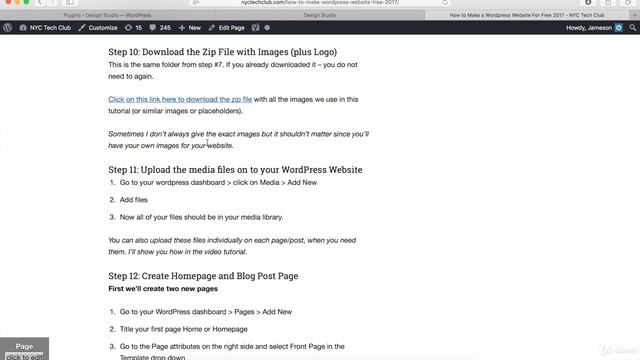This screenshot has width=640, height=360.
Task: Switch to the middle Design Studio tab
Action: (x=320, y=15)
